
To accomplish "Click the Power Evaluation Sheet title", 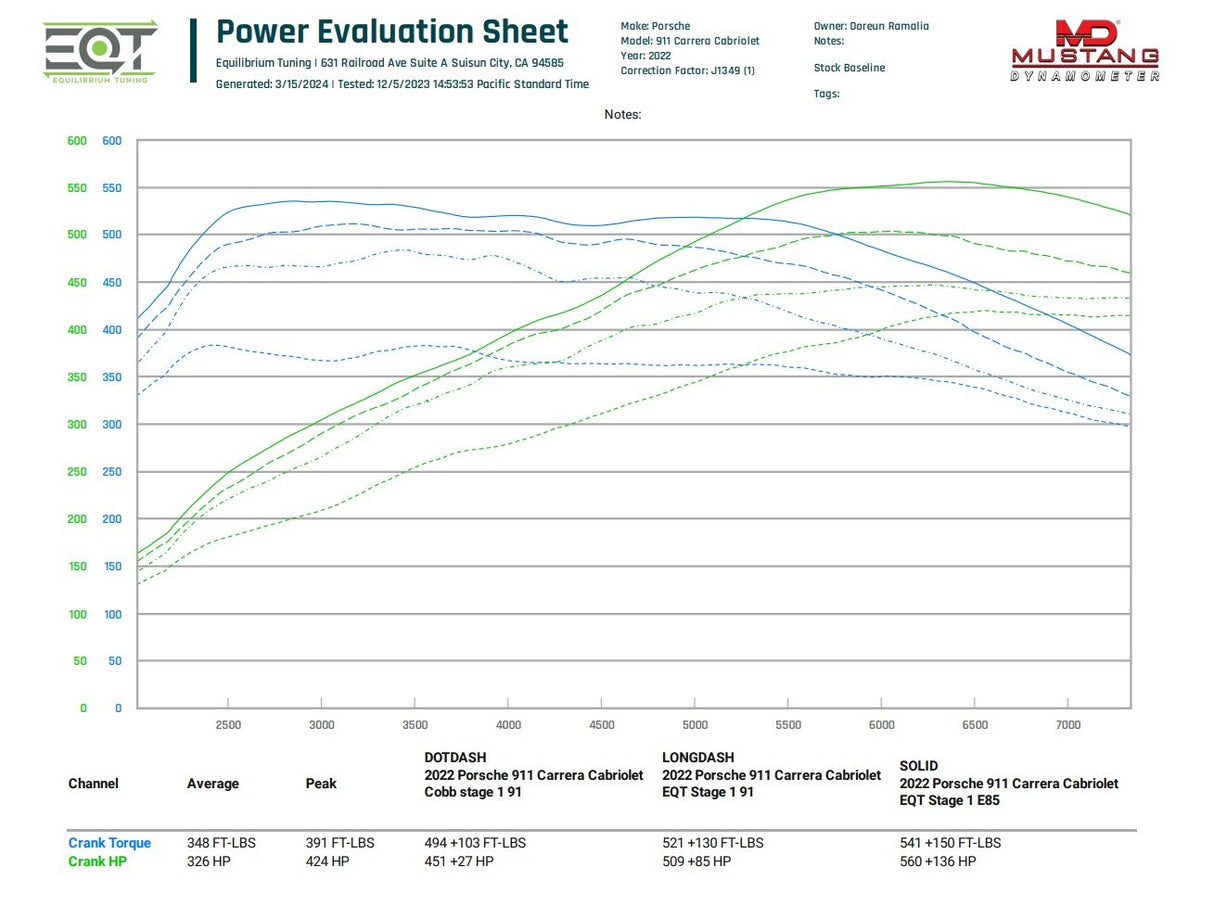I will click(x=392, y=31).
